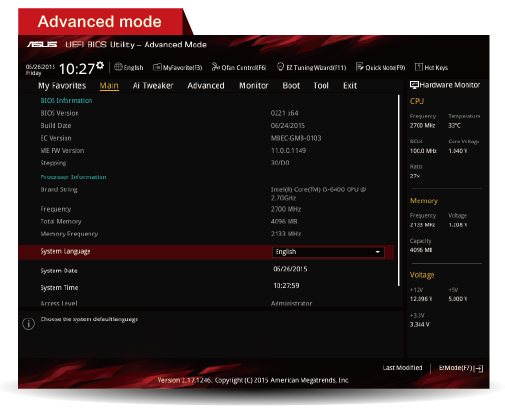Select the System Language row label

coord(65,252)
